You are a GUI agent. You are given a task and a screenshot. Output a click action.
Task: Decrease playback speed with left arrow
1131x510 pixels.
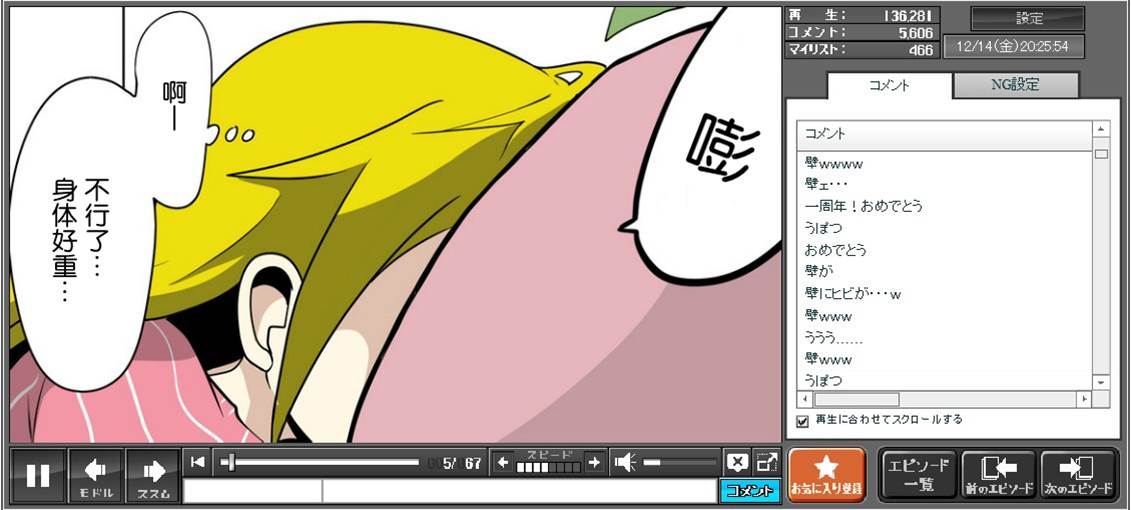[x=503, y=462]
